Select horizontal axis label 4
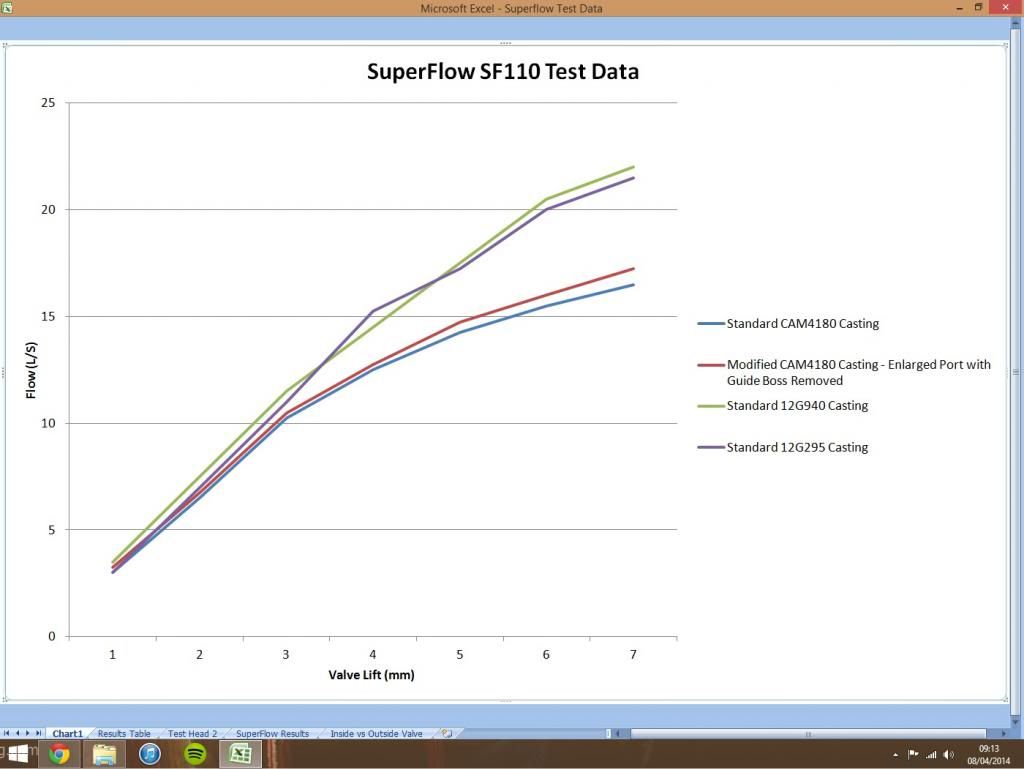This screenshot has height=769, width=1024. click(x=372, y=654)
